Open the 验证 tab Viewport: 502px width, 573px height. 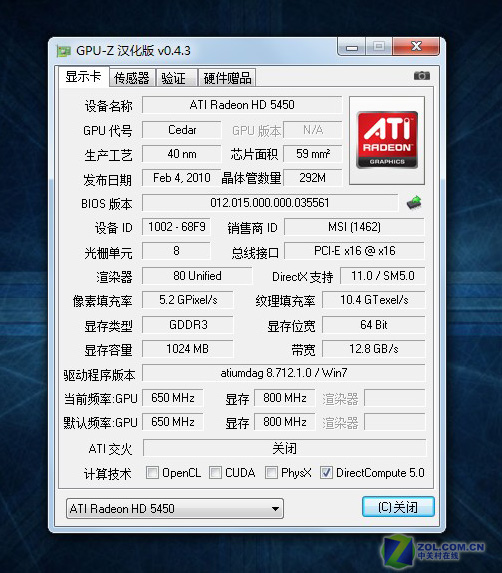pyautogui.click(x=176, y=78)
